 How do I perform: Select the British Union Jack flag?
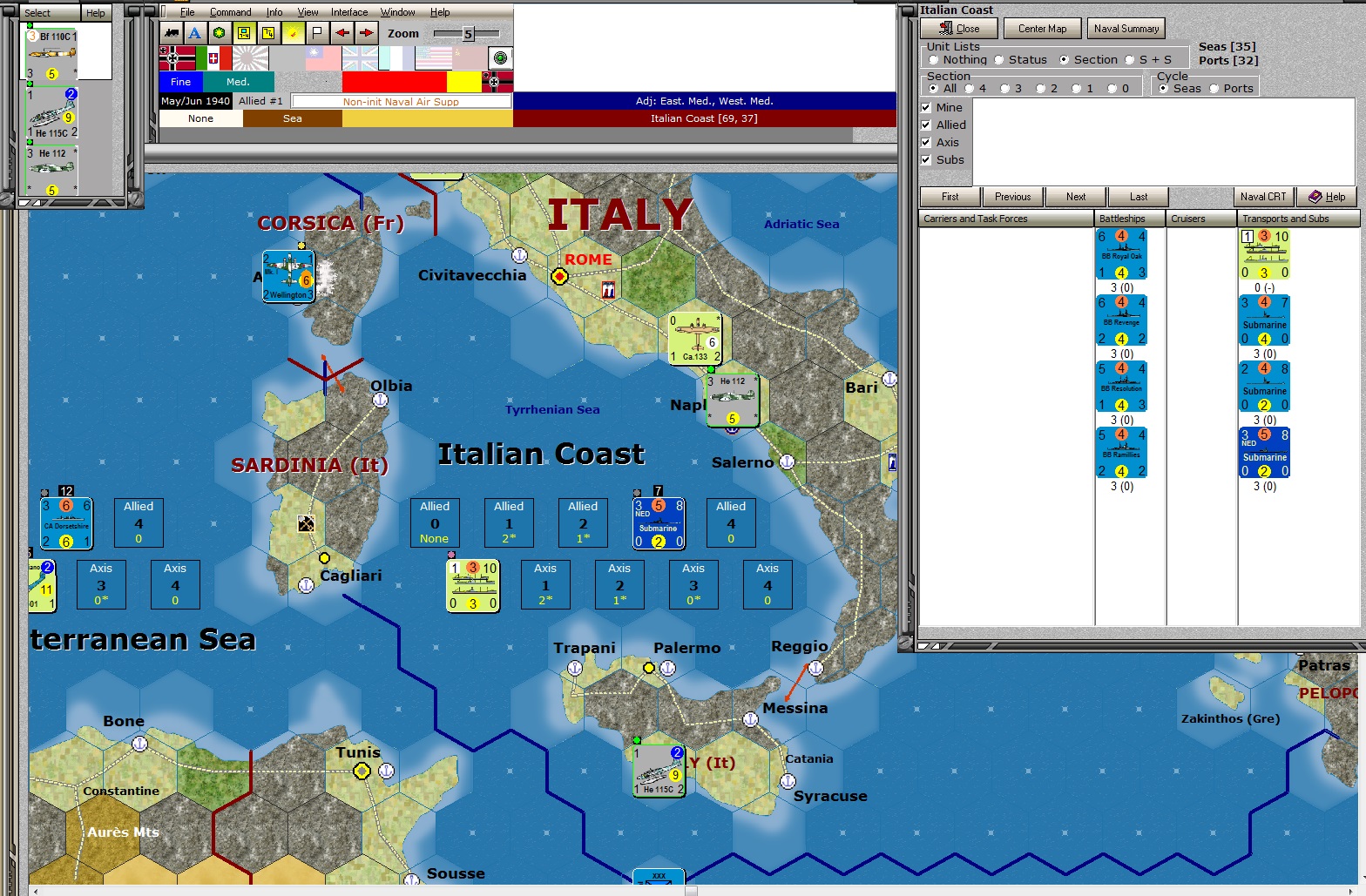click(360, 58)
